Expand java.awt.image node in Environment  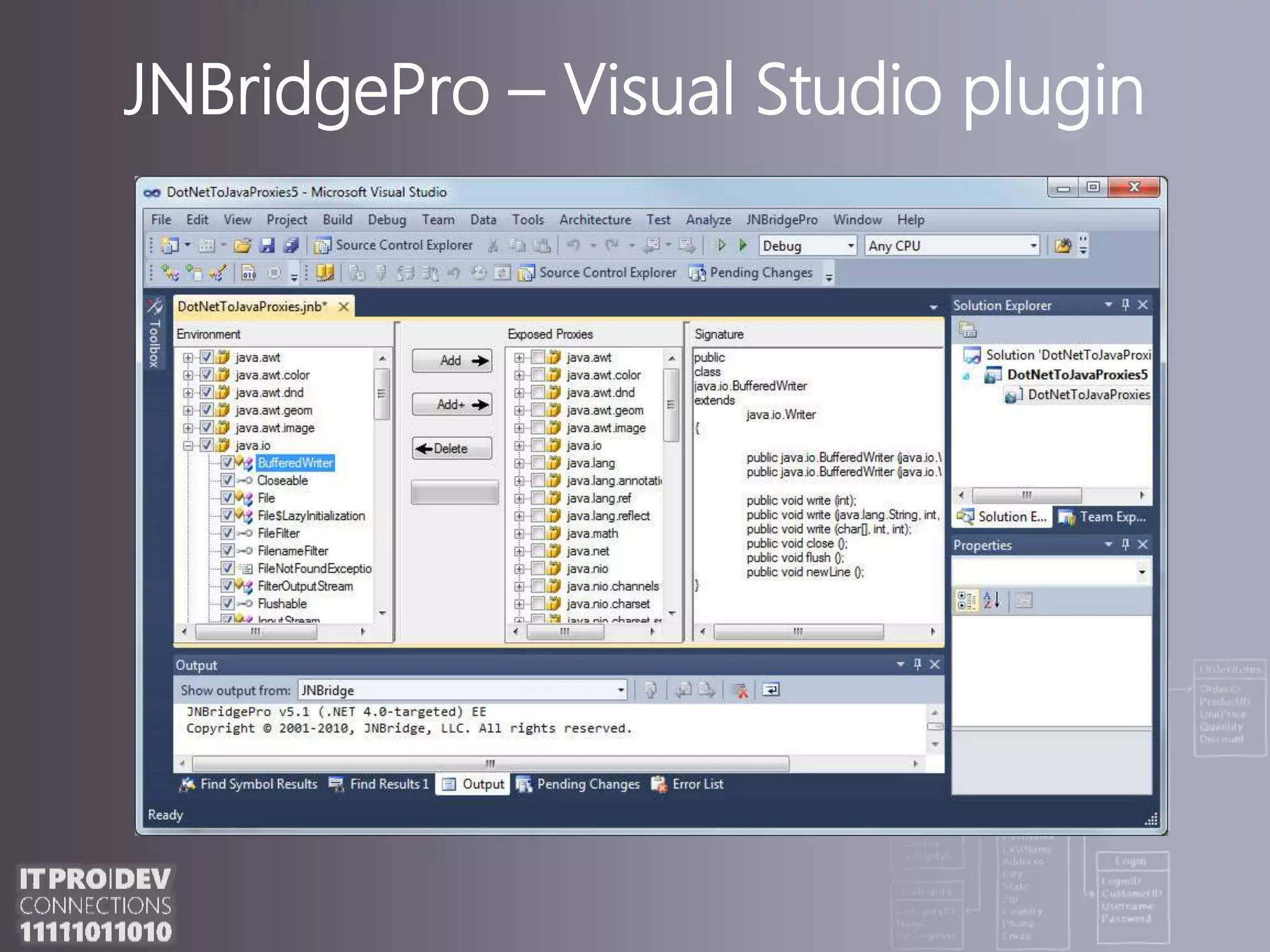click(188, 428)
